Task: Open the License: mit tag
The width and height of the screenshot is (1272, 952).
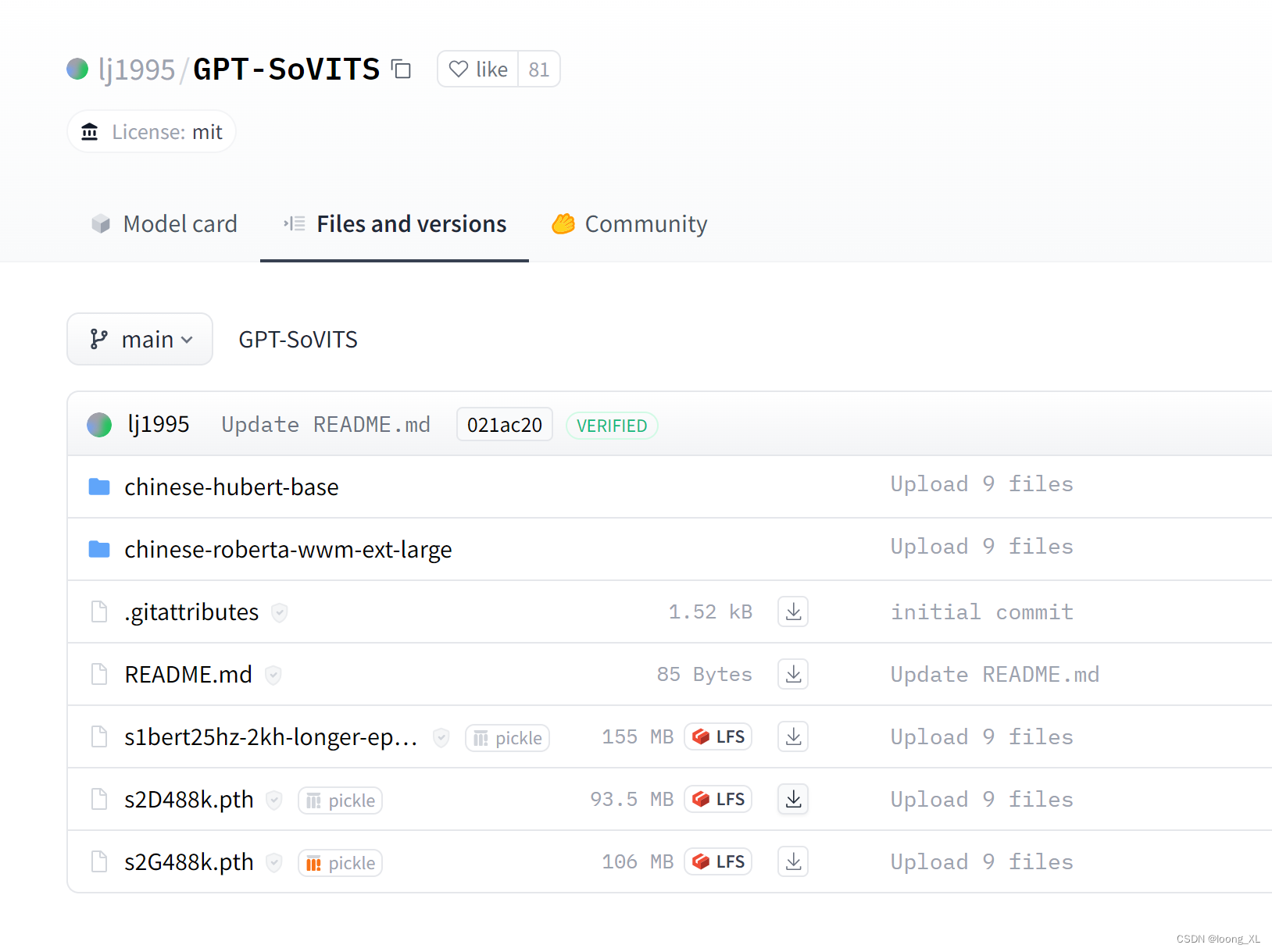Action: pos(152,131)
